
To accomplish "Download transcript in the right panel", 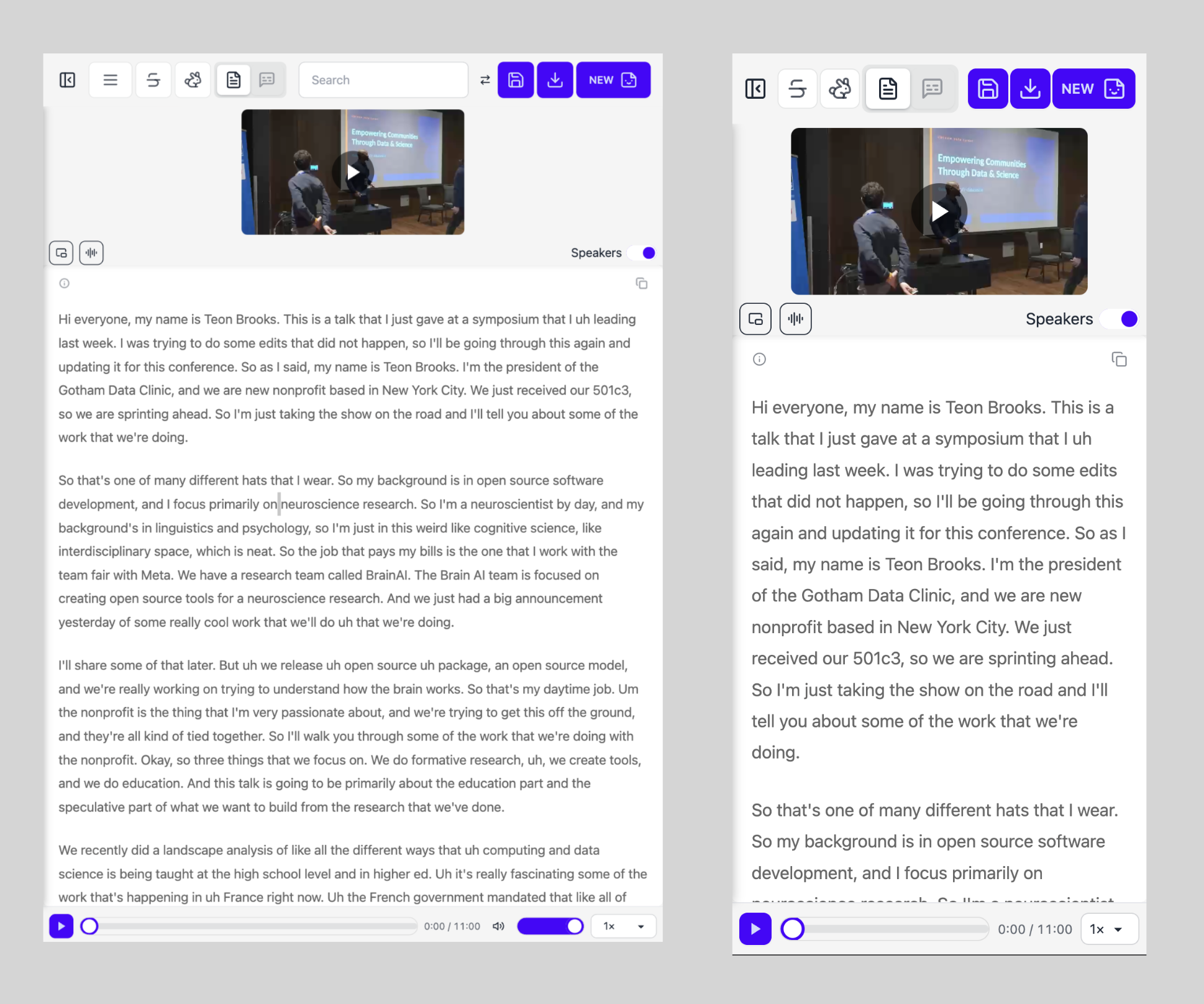I will tap(1030, 89).
